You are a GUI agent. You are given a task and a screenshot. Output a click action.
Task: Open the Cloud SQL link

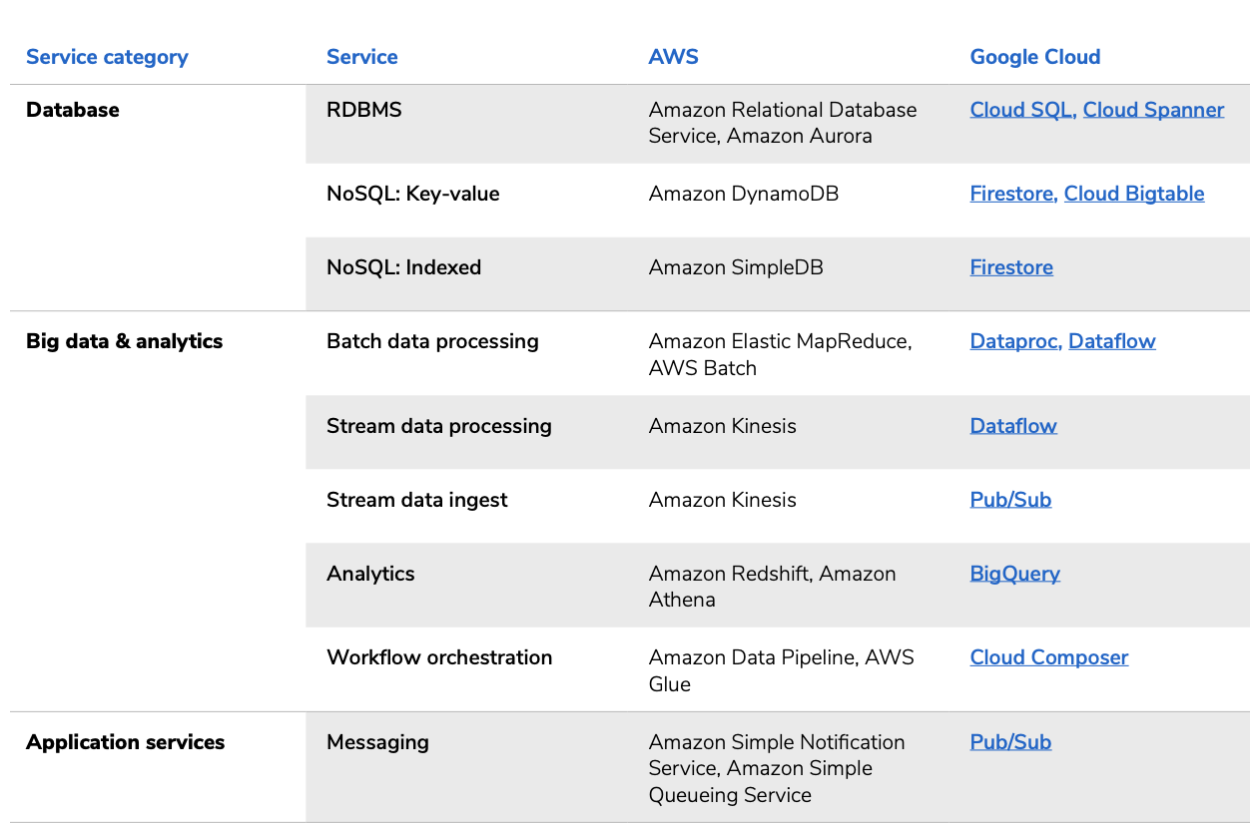(1023, 110)
